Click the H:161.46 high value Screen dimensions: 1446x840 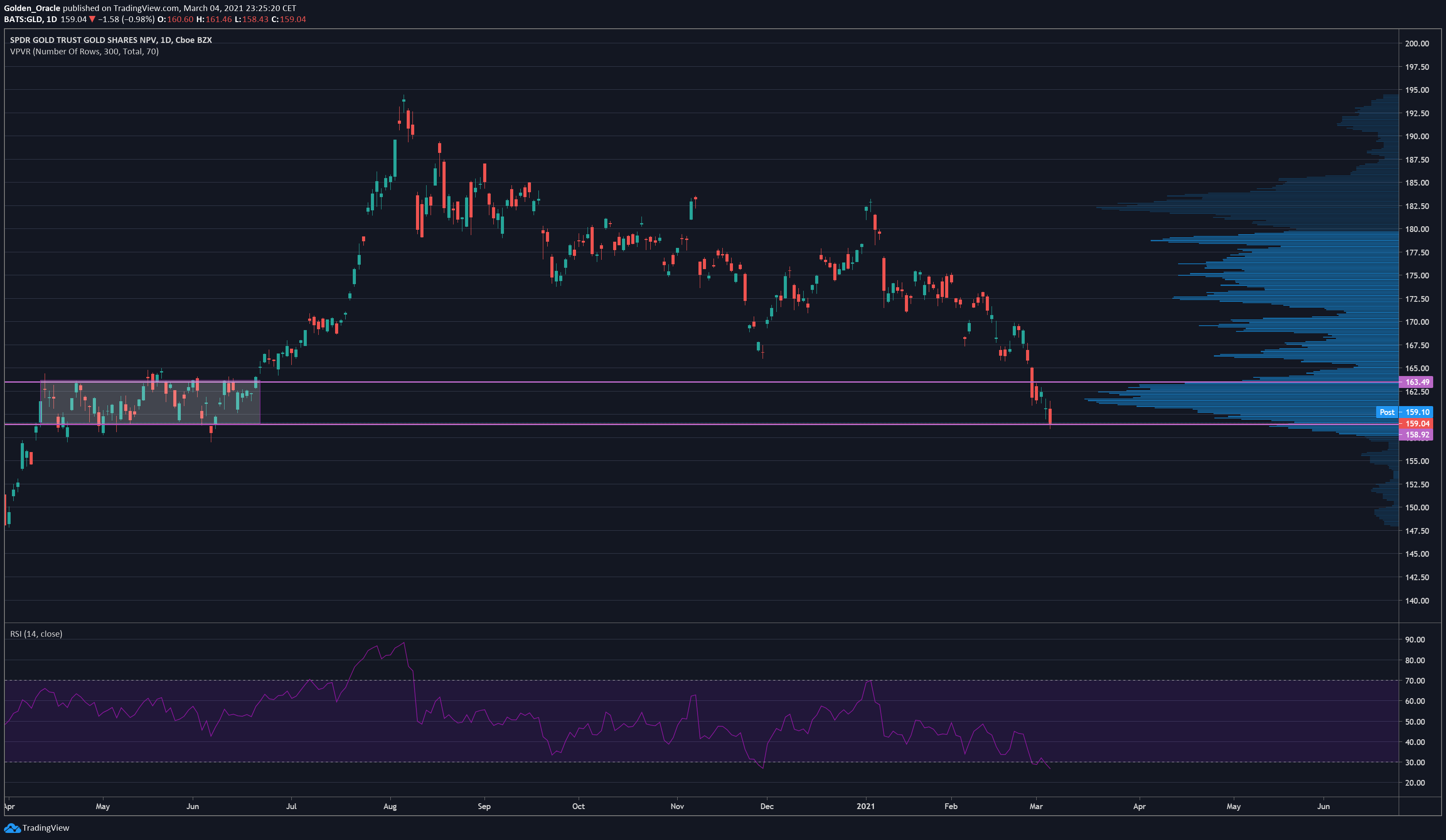[x=214, y=19]
